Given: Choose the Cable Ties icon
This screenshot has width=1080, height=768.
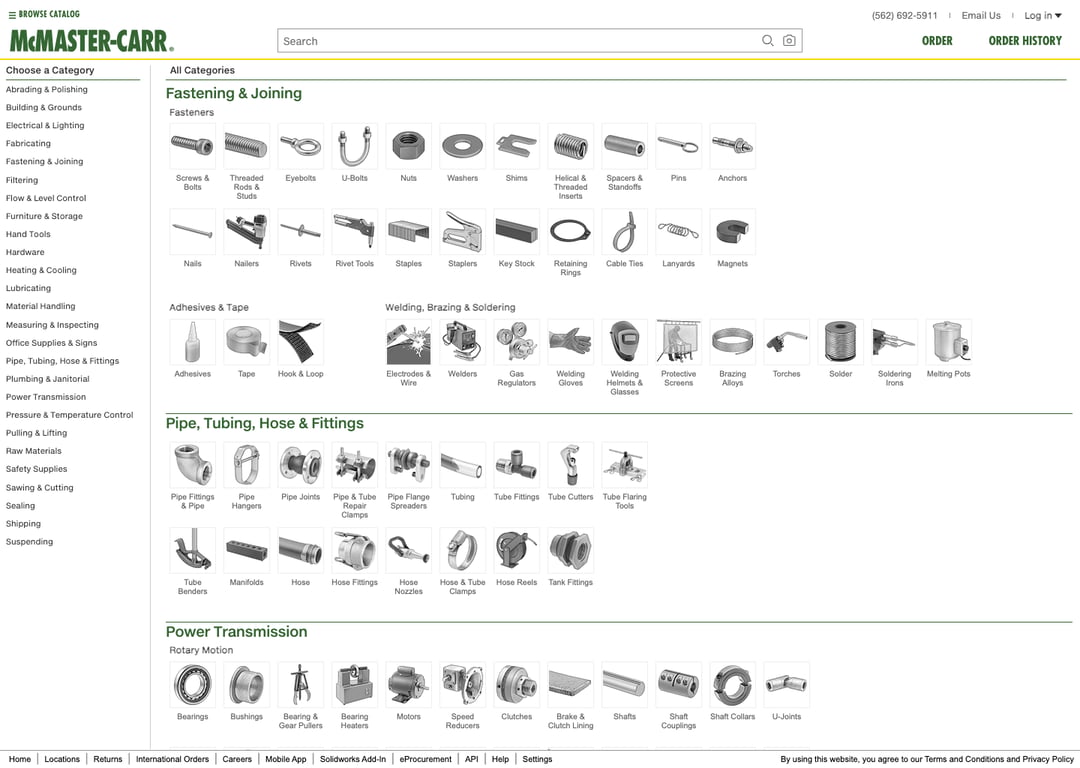Looking at the screenshot, I should (624, 231).
